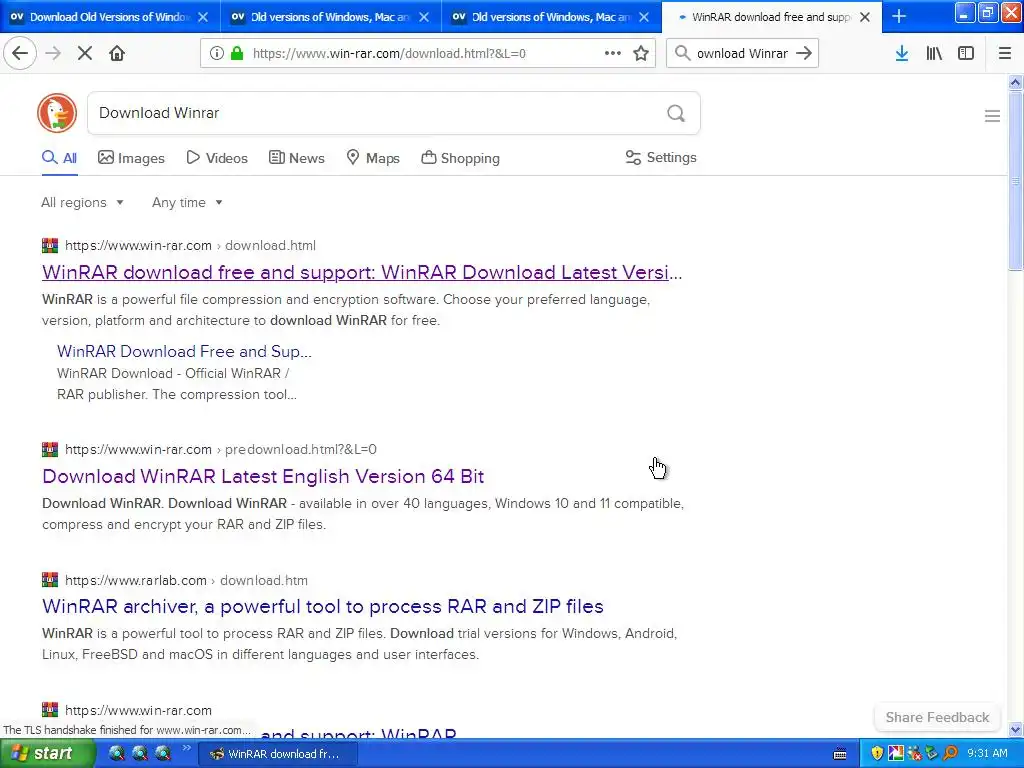
Task: Close the 'Download Old Versions of Windo' tab
Action: (203, 17)
